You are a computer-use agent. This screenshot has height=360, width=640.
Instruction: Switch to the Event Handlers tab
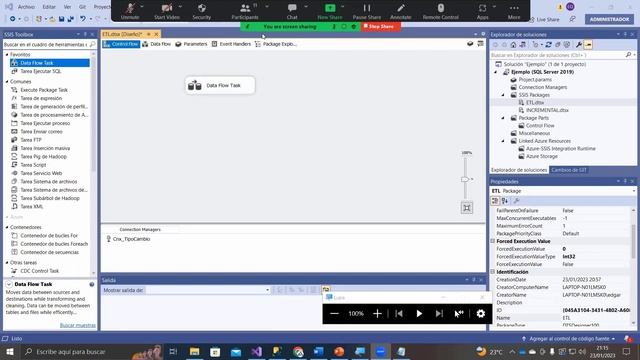click(231, 44)
